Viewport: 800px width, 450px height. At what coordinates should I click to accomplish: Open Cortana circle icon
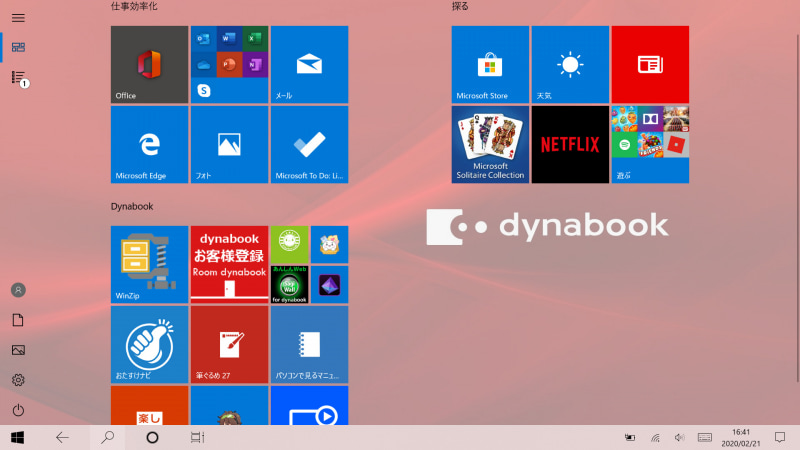coord(152,438)
